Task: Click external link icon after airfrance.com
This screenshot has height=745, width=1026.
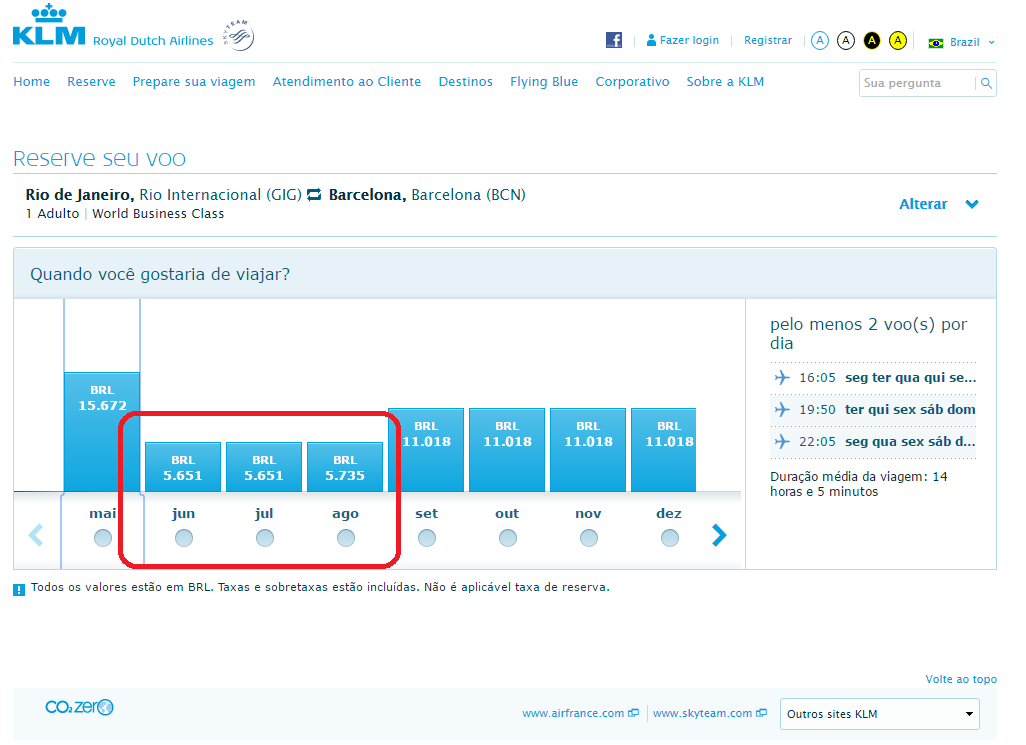Action: 633,713
